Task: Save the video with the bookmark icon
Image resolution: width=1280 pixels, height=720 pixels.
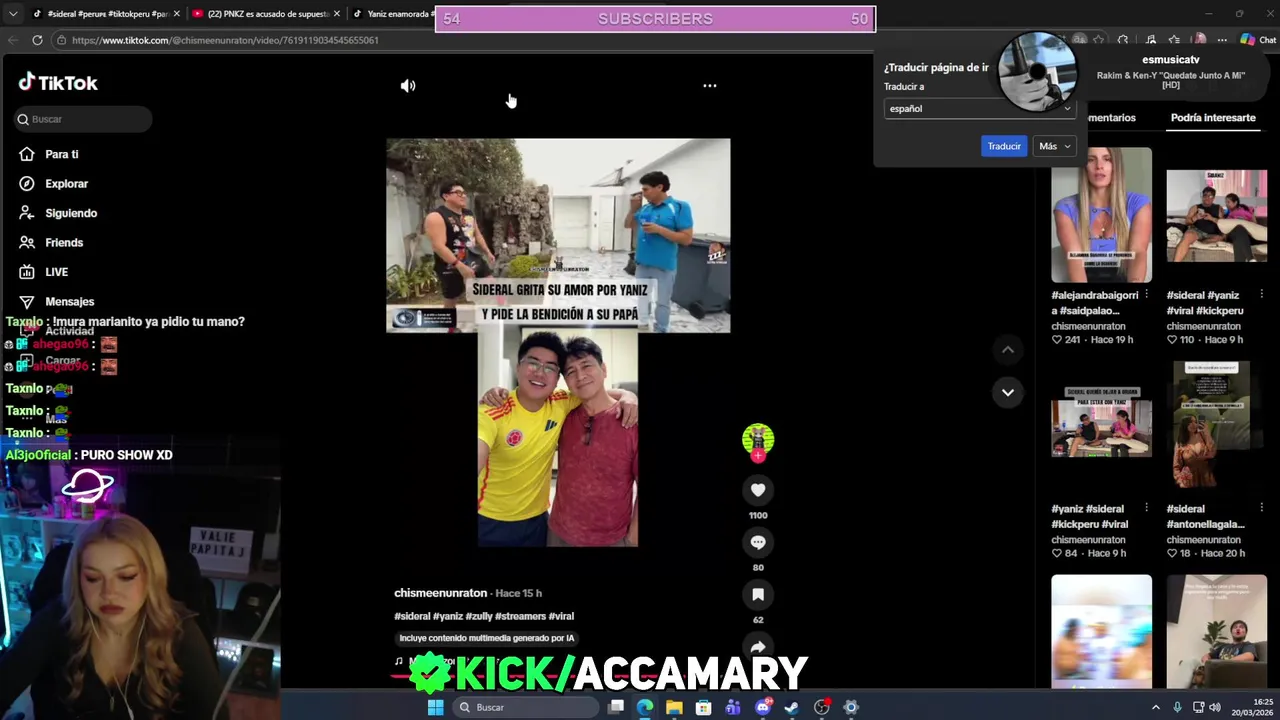Action: [x=758, y=594]
